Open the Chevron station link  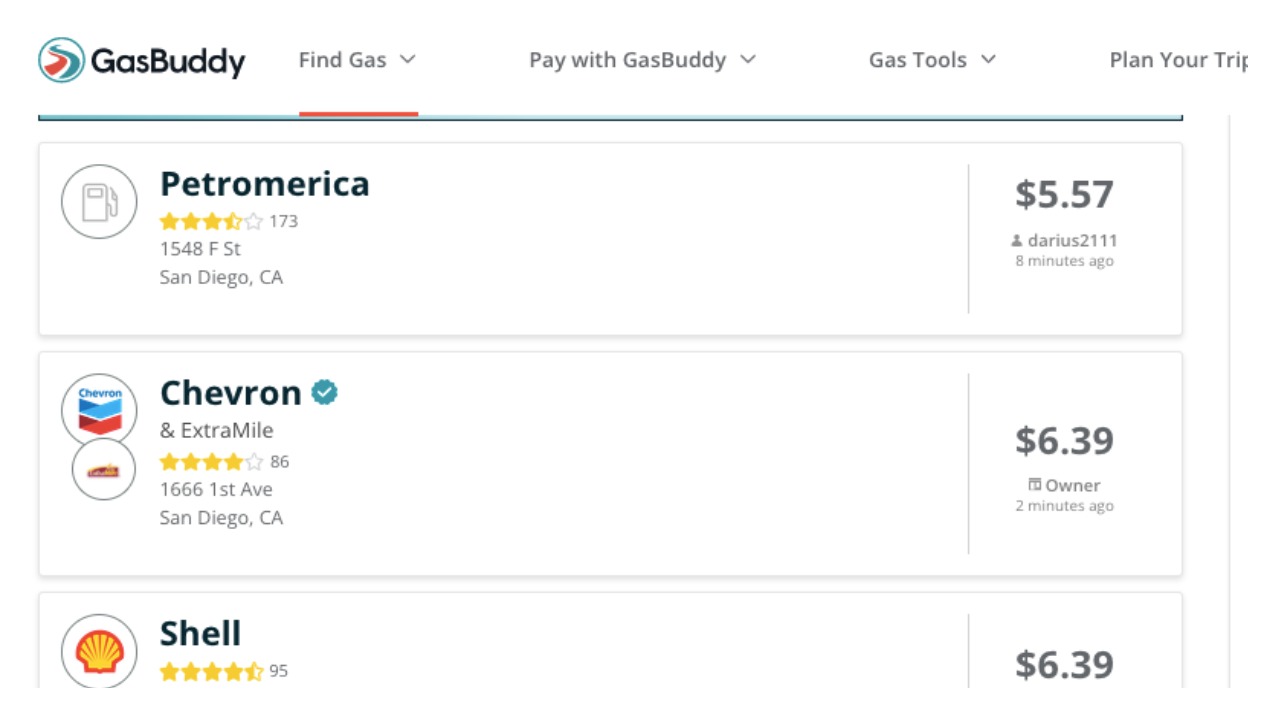click(x=231, y=393)
